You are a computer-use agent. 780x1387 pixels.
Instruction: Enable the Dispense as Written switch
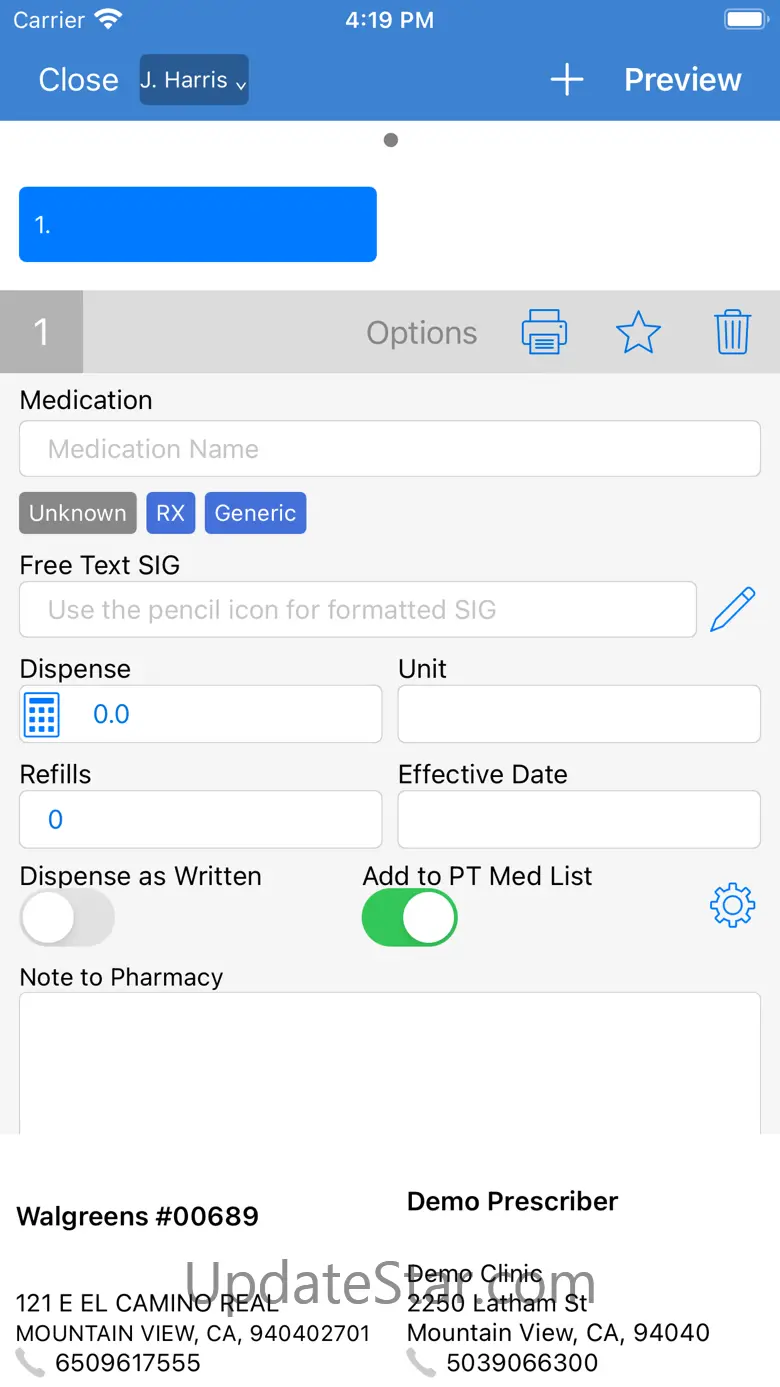68,918
